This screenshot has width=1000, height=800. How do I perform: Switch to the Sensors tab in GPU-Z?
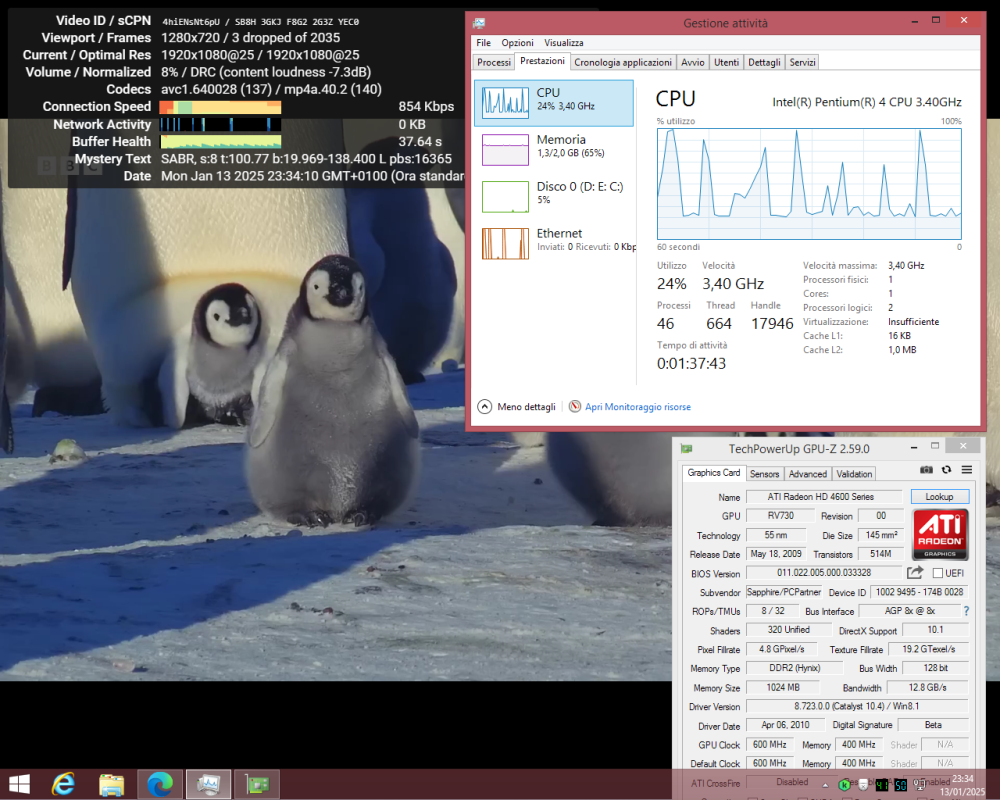pyautogui.click(x=764, y=473)
